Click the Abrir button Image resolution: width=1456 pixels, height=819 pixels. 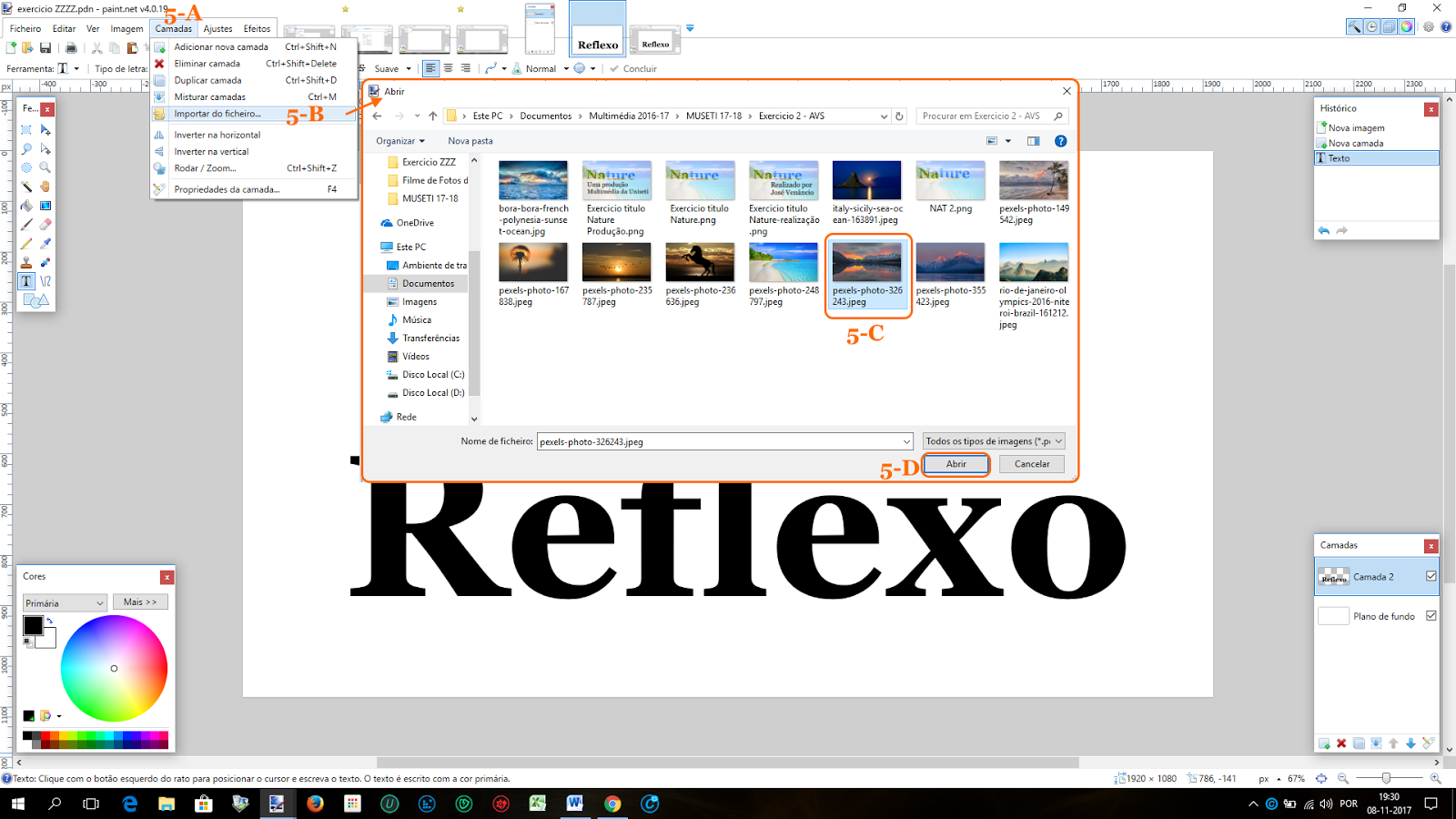click(955, 464)
